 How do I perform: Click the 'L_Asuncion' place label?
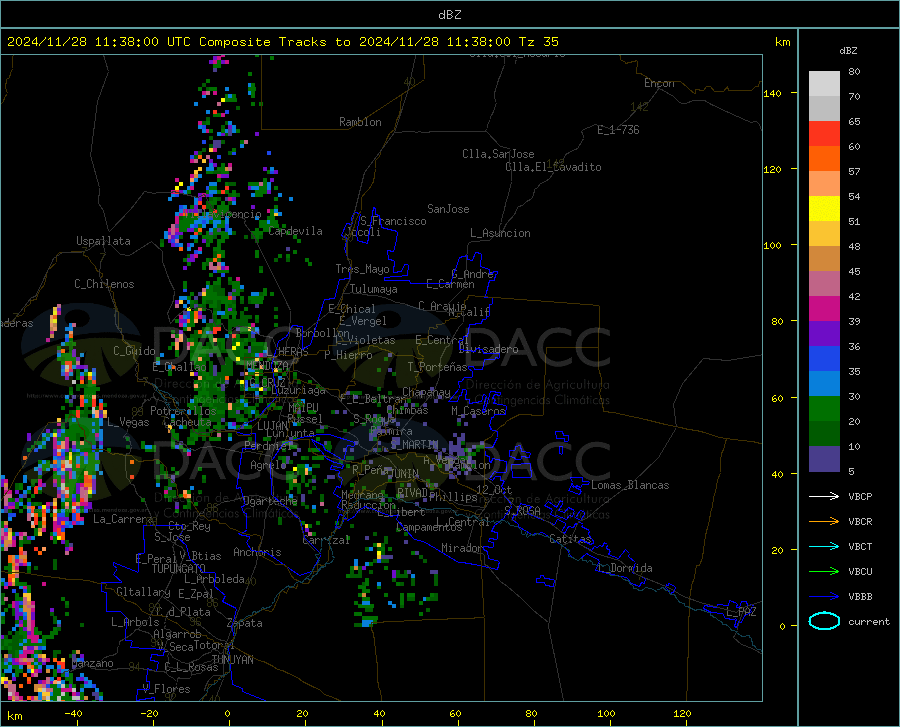point(500,233)
